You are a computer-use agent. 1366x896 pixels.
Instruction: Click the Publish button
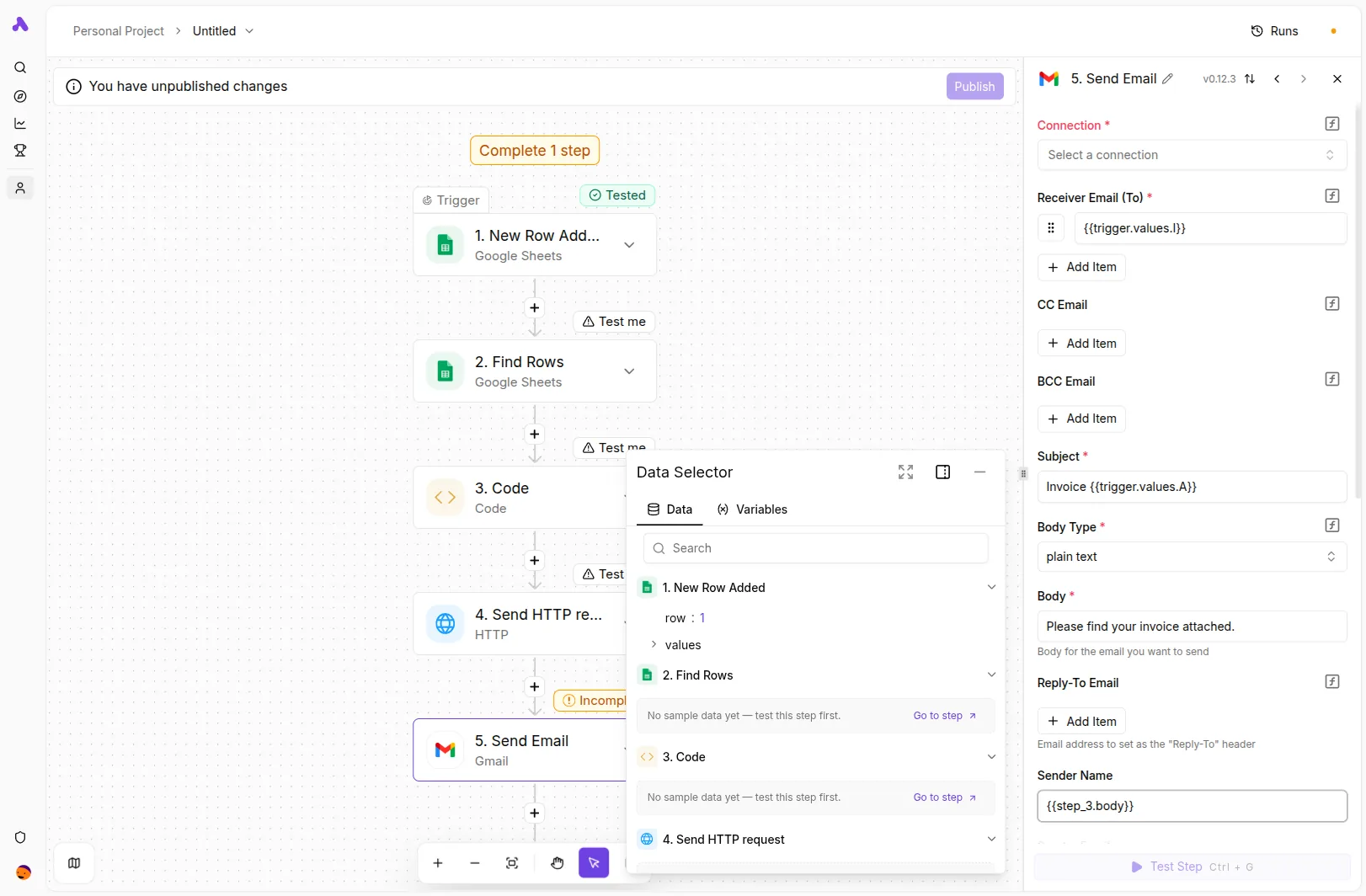pos(974,87)
